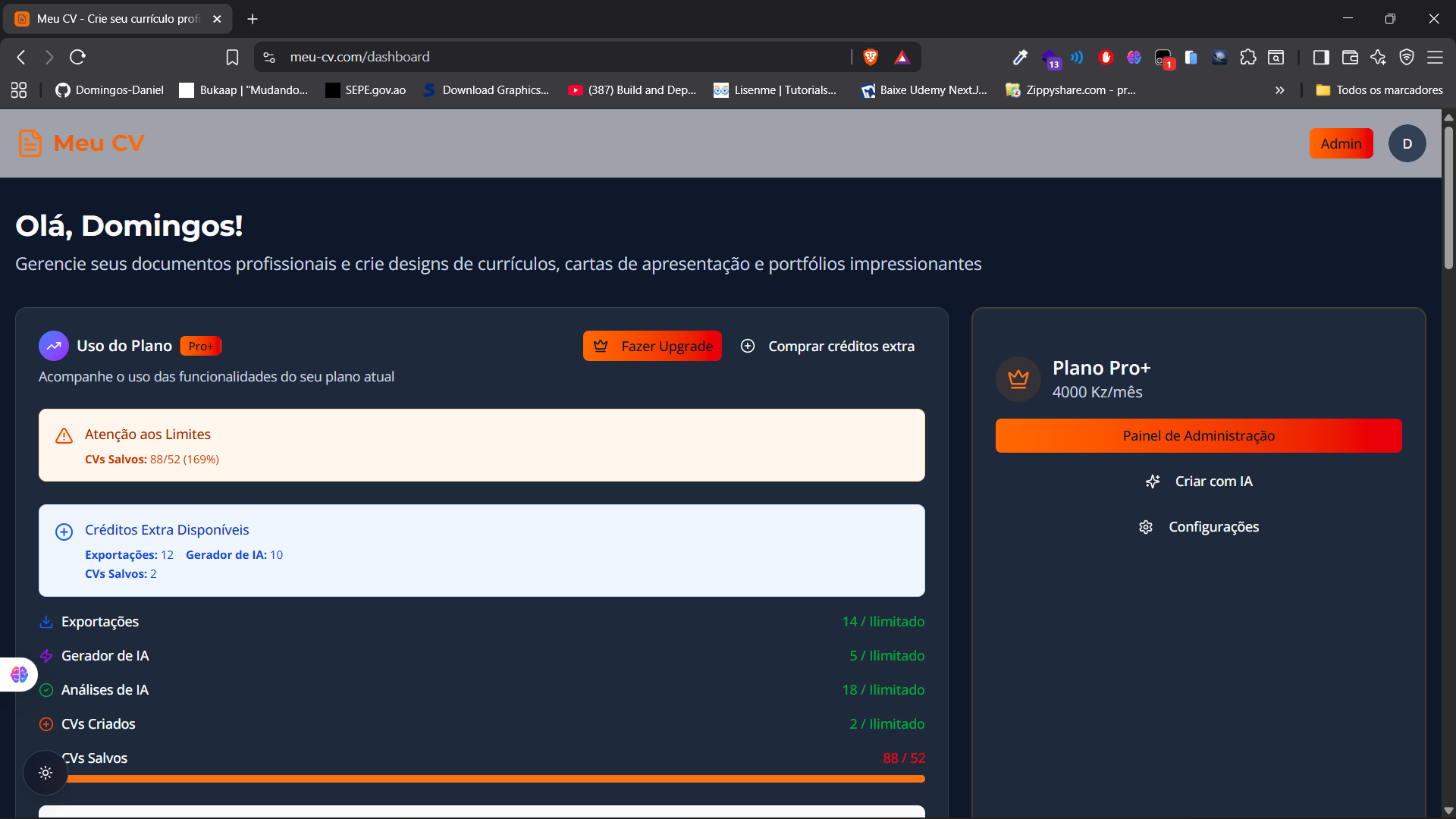
Task: Open Comprar créditos extra option
Action: [827, 346]
